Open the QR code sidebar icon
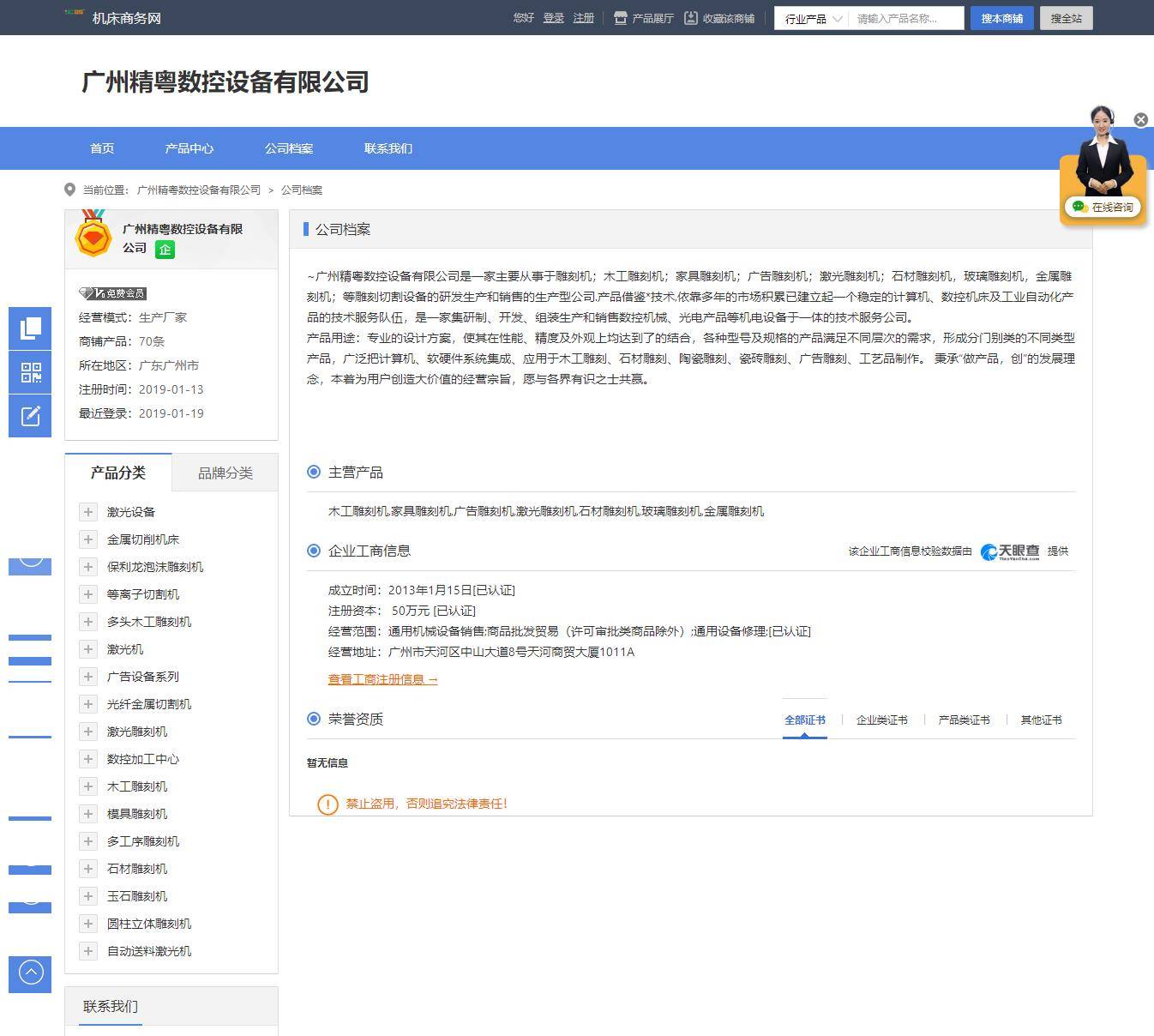1154x1036 pixels. (30, 372)
